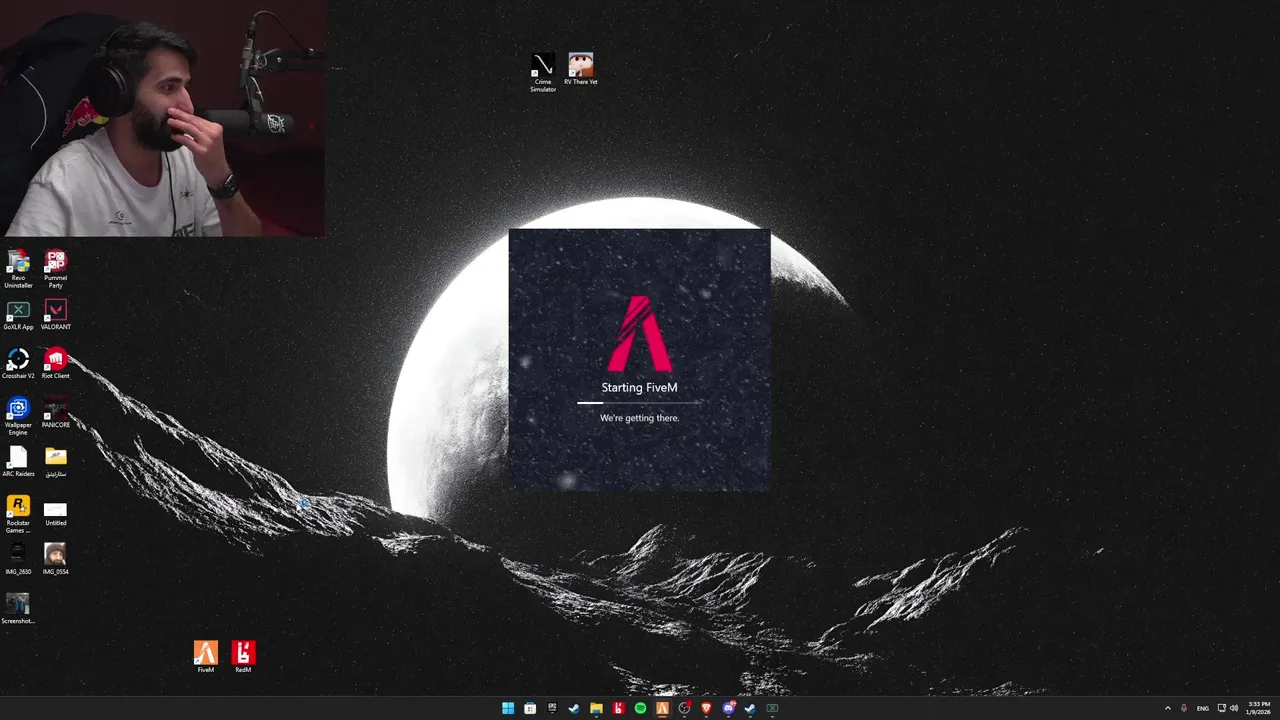Viewport: 1280px width, 720px height.
Task: Open the clock and date flyout
Action: pos(1259,708)
